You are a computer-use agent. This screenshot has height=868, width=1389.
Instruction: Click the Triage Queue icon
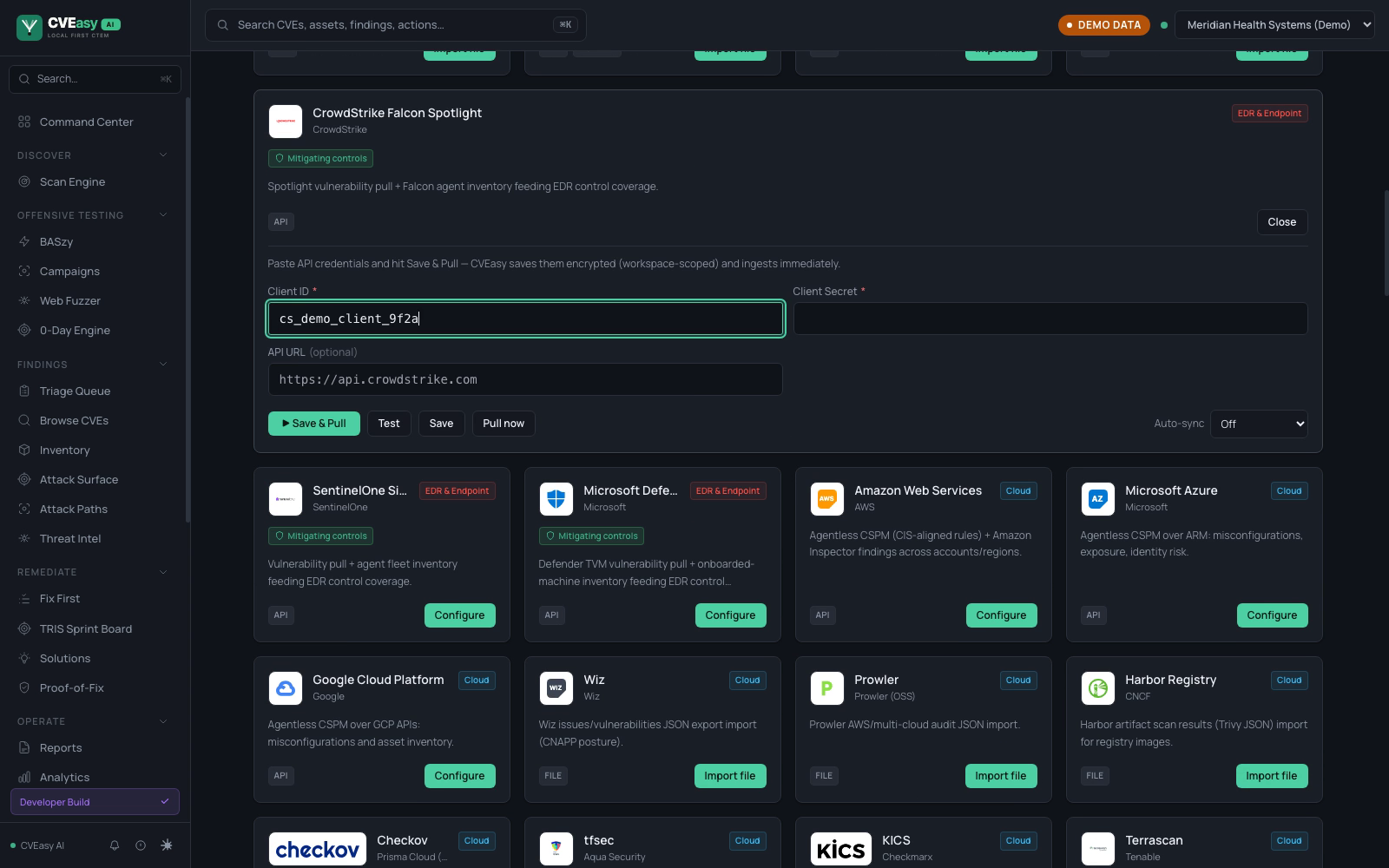[x=24, y=391]
